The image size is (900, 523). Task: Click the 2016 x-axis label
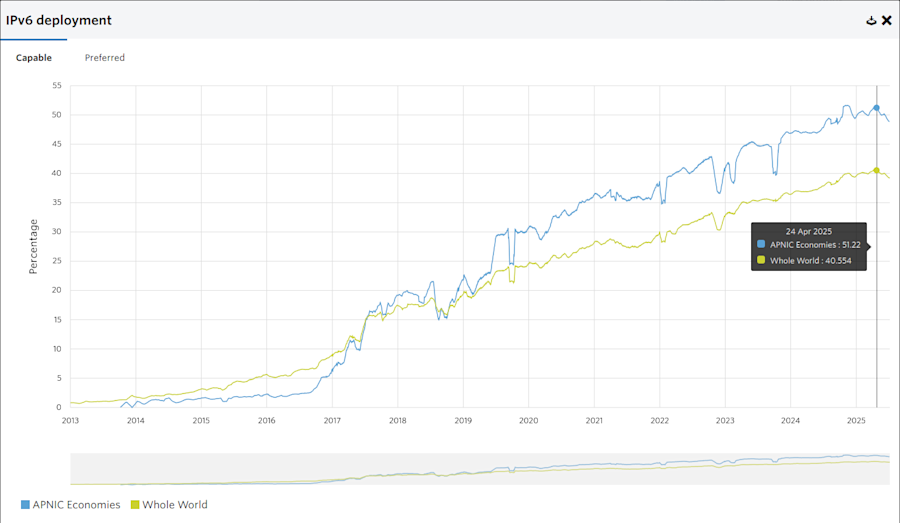267,420
